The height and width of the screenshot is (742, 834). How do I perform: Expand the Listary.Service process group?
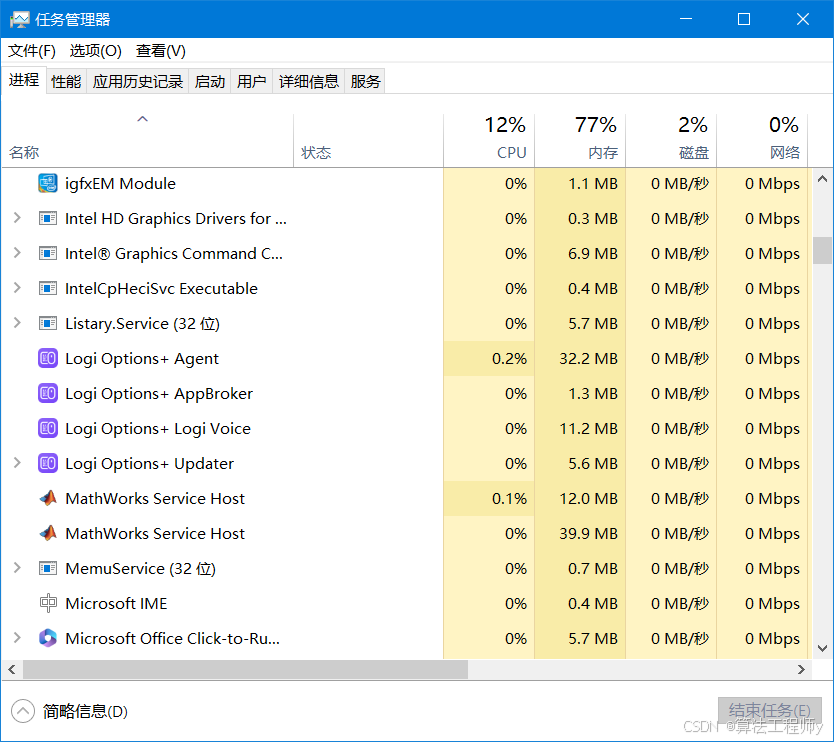(17, 323)
